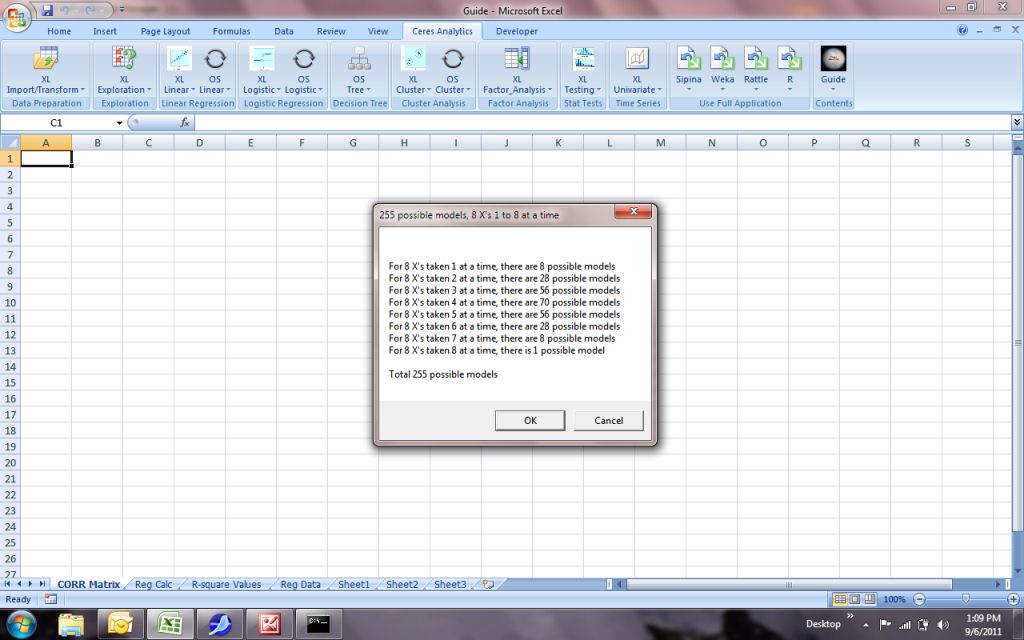Open OS Logistic regression tool
Viewport: 1024px width, 640px height.
(x=304, y=71)
